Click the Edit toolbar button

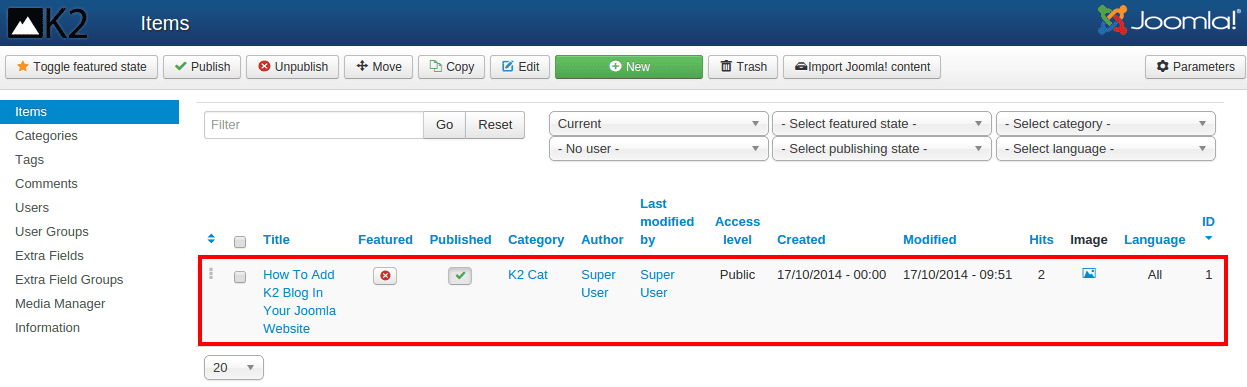(520, 67)
